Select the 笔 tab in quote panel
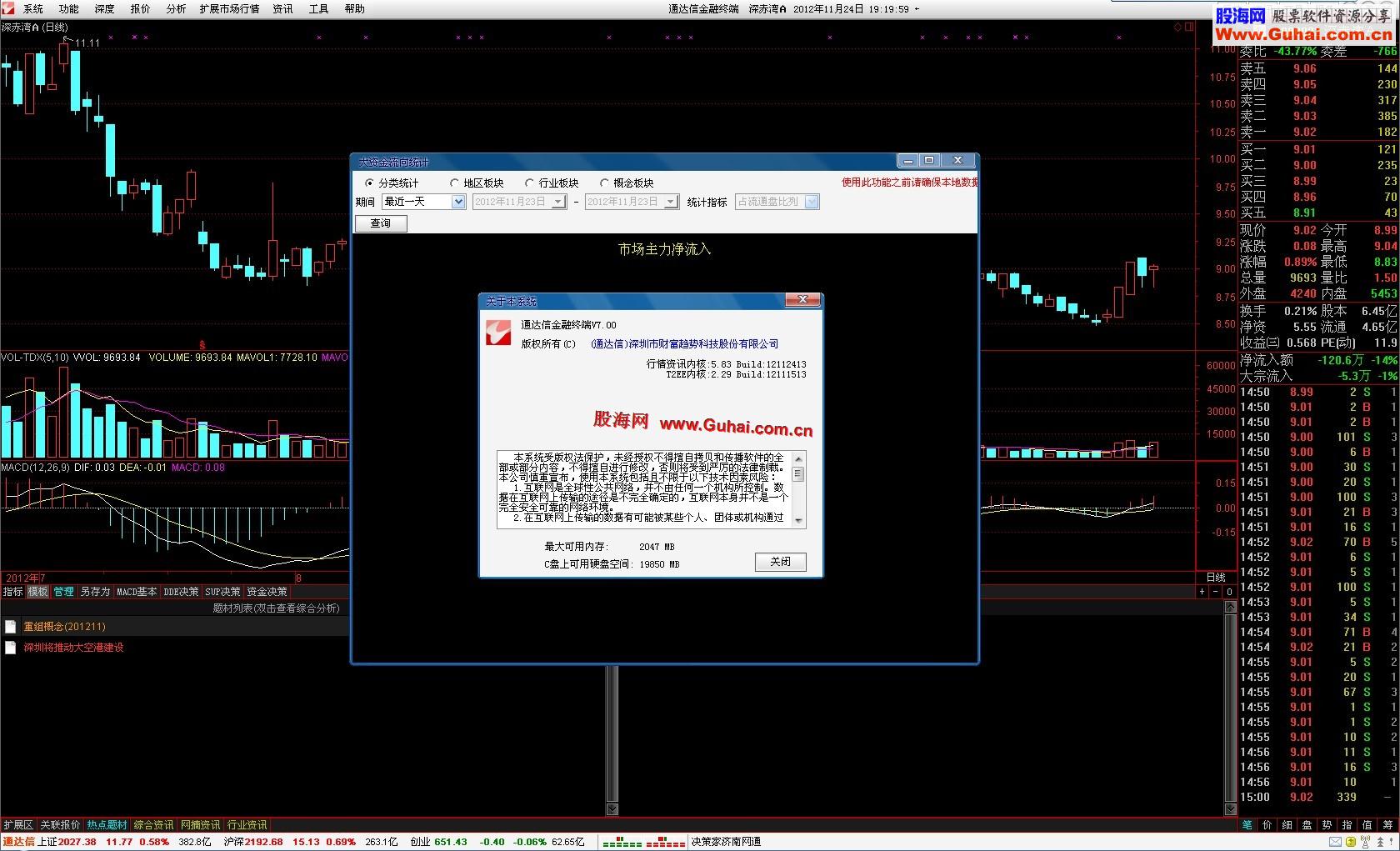1400x851 pixels. (1247, 824)
